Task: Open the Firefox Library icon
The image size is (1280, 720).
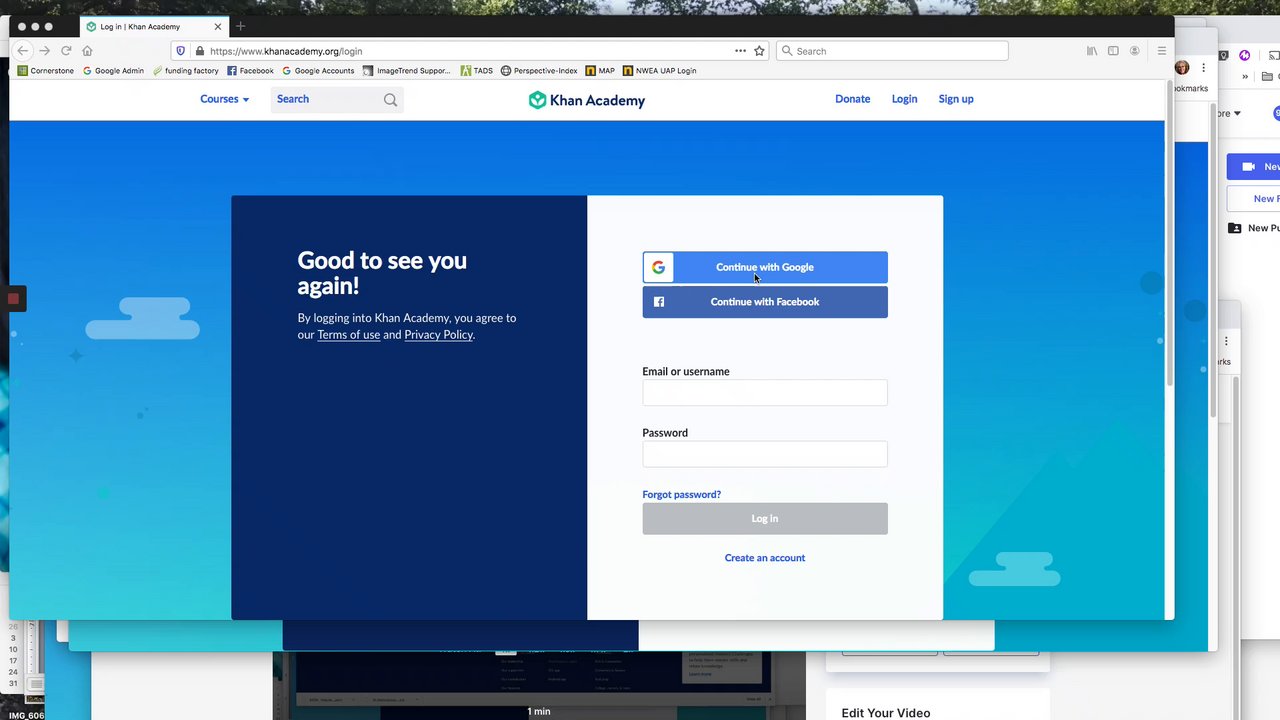Action: coord(1092,51)
